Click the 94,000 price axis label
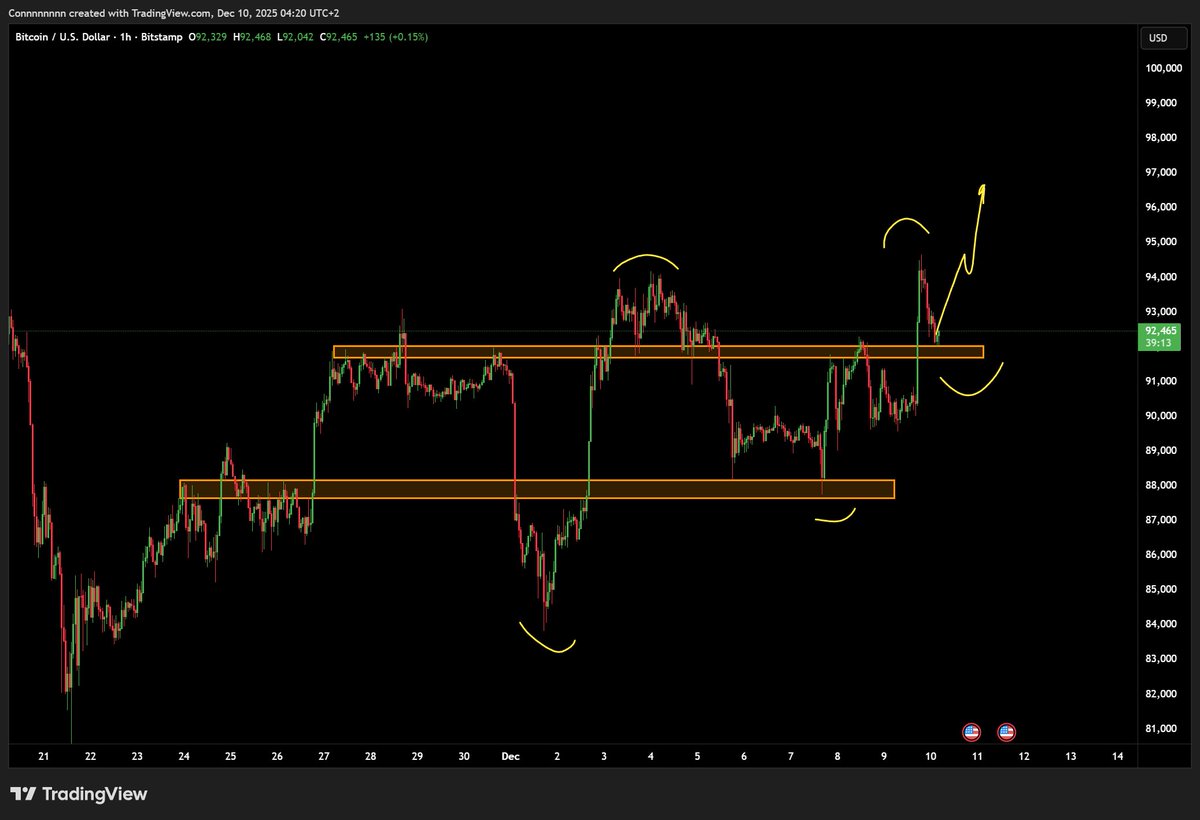 click(1163, 277)
